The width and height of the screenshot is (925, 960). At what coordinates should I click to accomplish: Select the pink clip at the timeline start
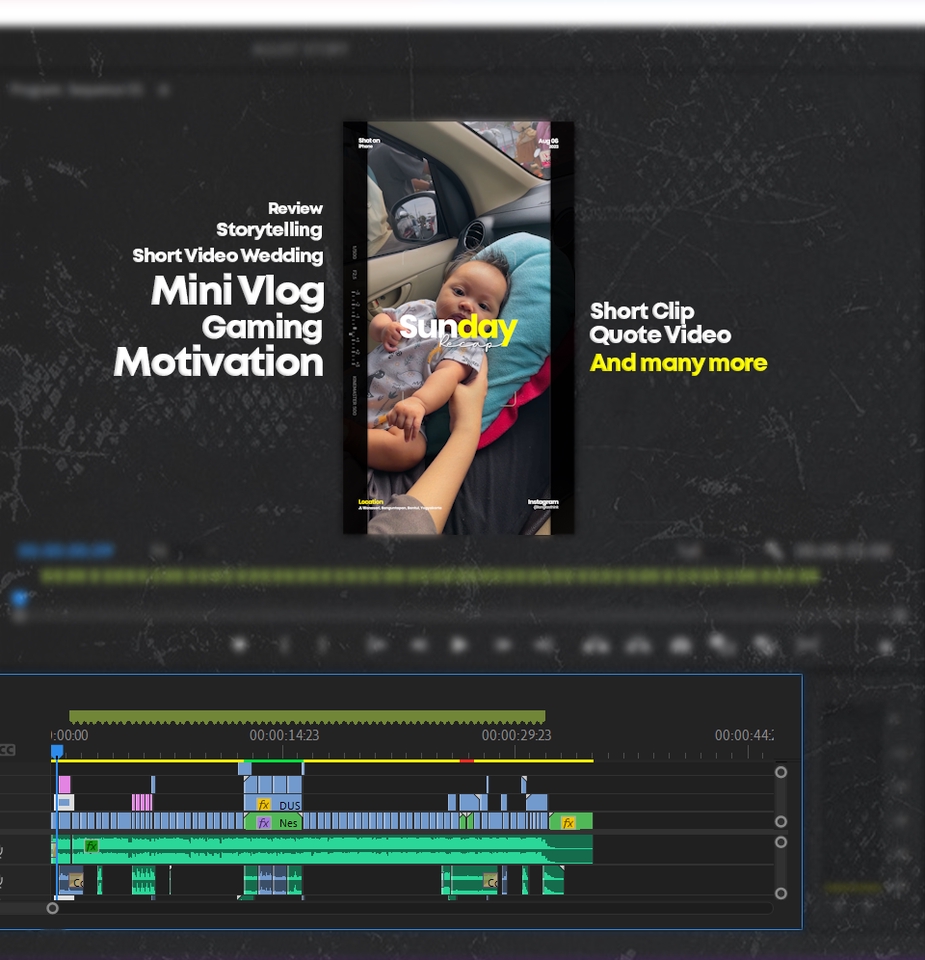point(64,784)
